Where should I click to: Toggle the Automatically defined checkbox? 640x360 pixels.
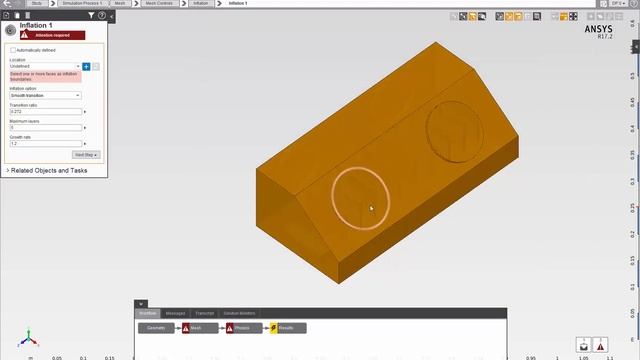pyautogui.click(x=13, y=50)
